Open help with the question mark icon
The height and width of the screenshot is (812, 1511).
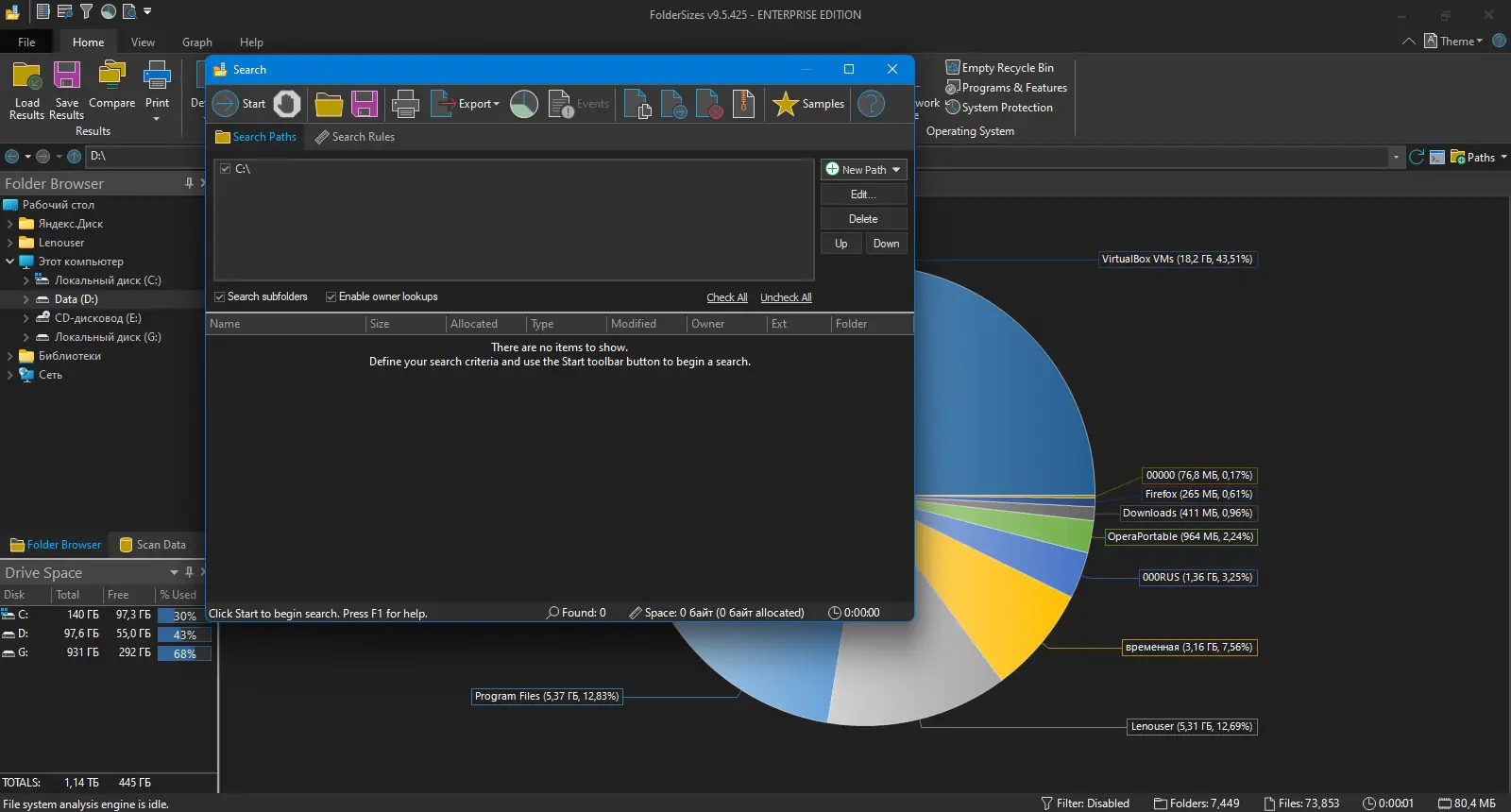tap(871, 104)
